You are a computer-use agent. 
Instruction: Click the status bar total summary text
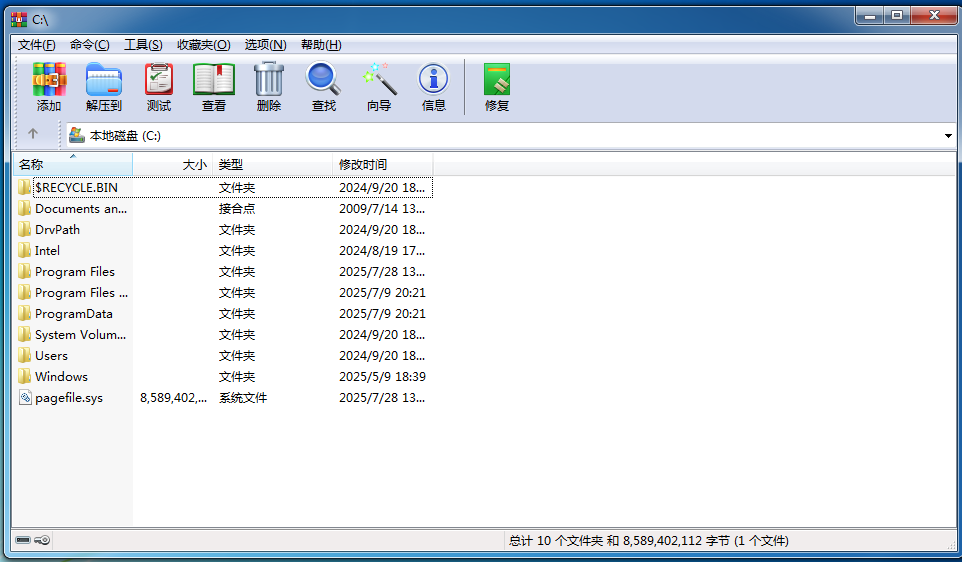pyautogui.click(x=648, y=541)
